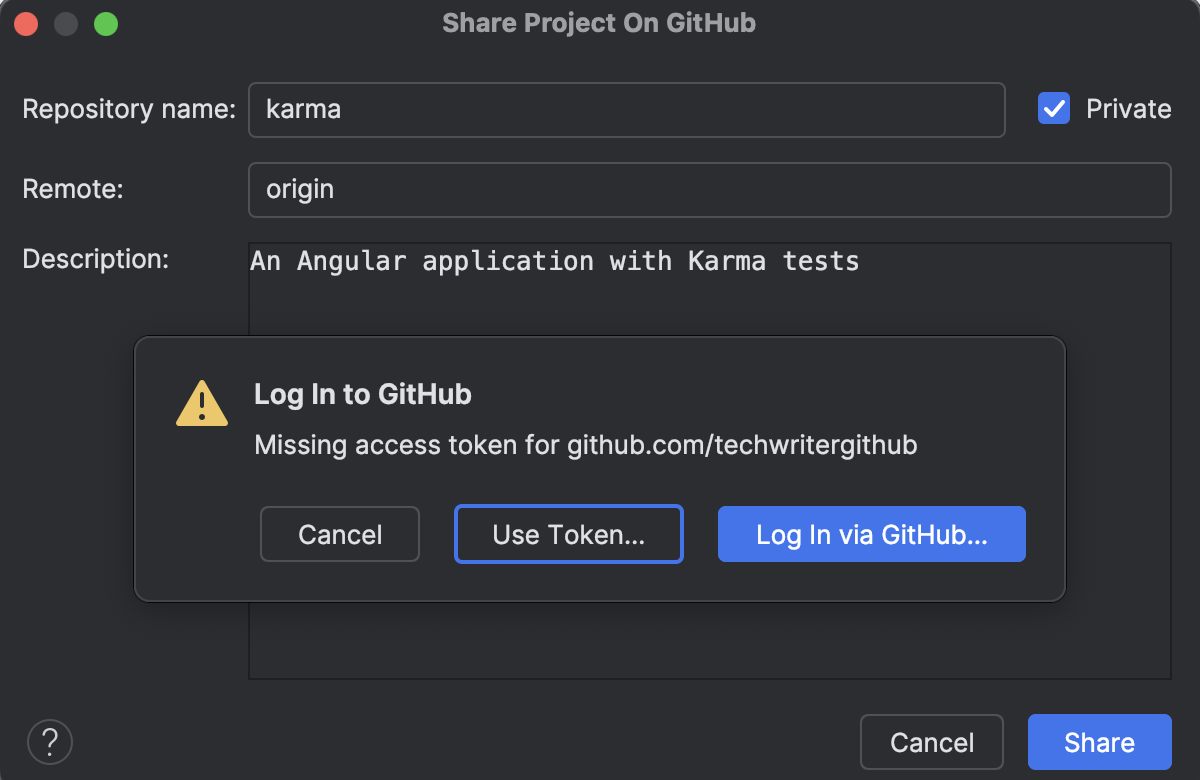Click the Share Project On GitHub title

coord(599,23)
